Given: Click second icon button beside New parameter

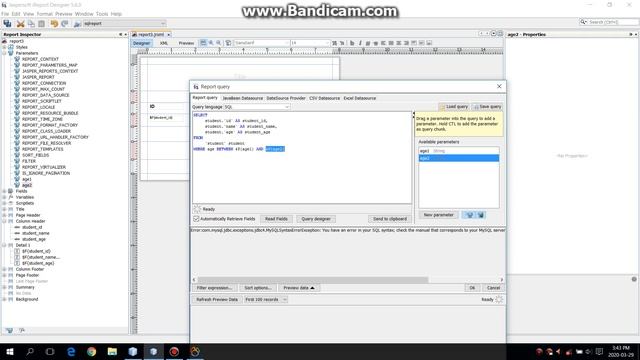Looking at the screenshot, I should click(481, 215).
